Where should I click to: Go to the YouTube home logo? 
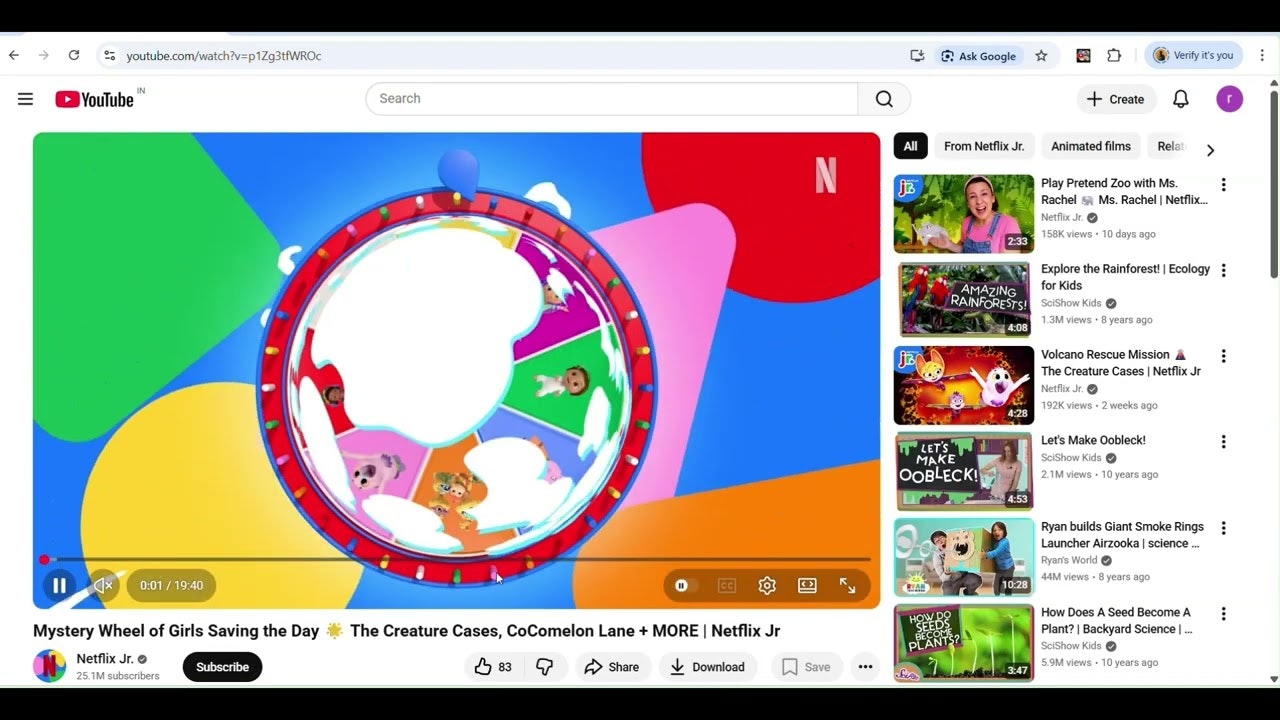95,99
